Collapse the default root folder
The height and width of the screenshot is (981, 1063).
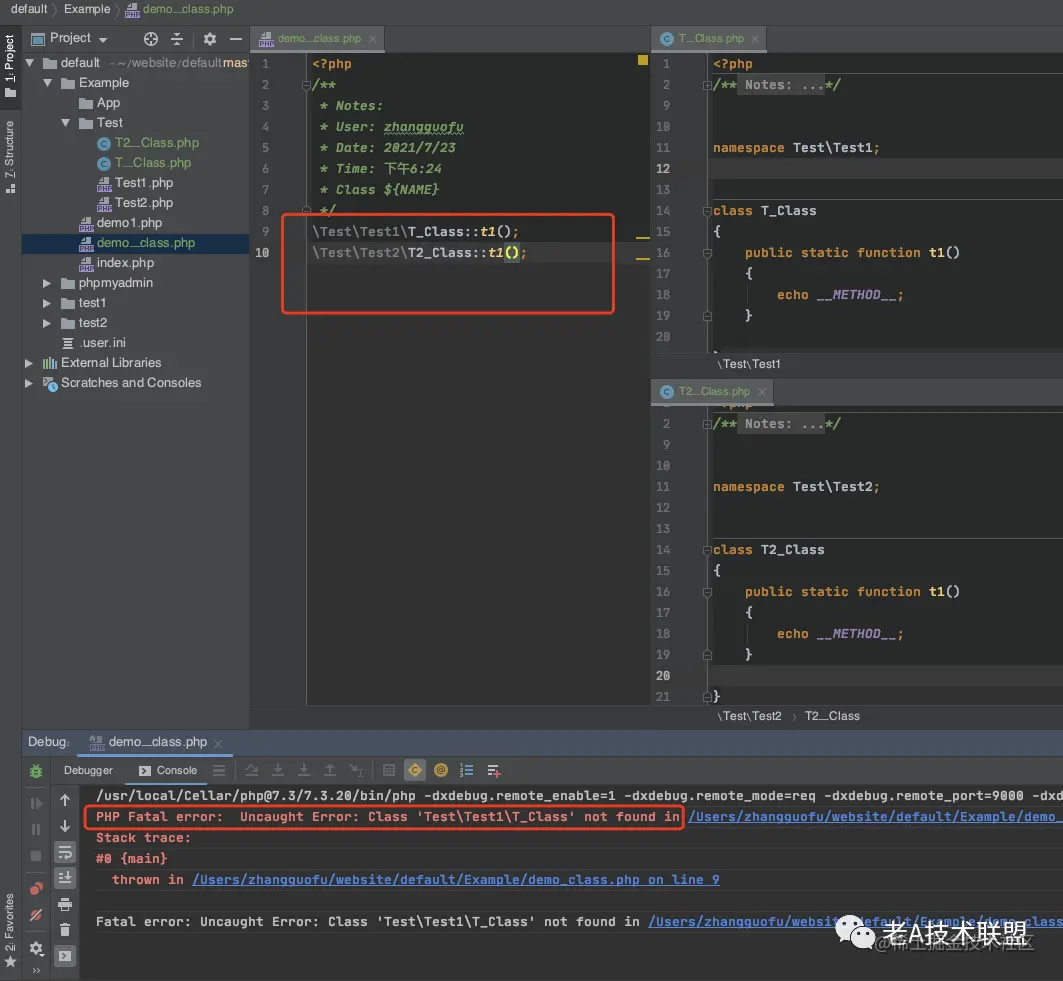(30, 63)
